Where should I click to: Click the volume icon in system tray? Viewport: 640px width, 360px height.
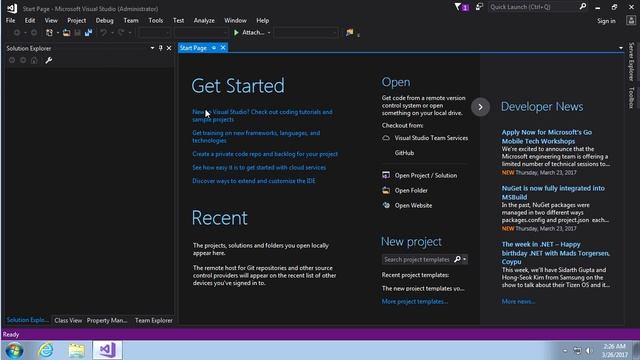(588, 351)
